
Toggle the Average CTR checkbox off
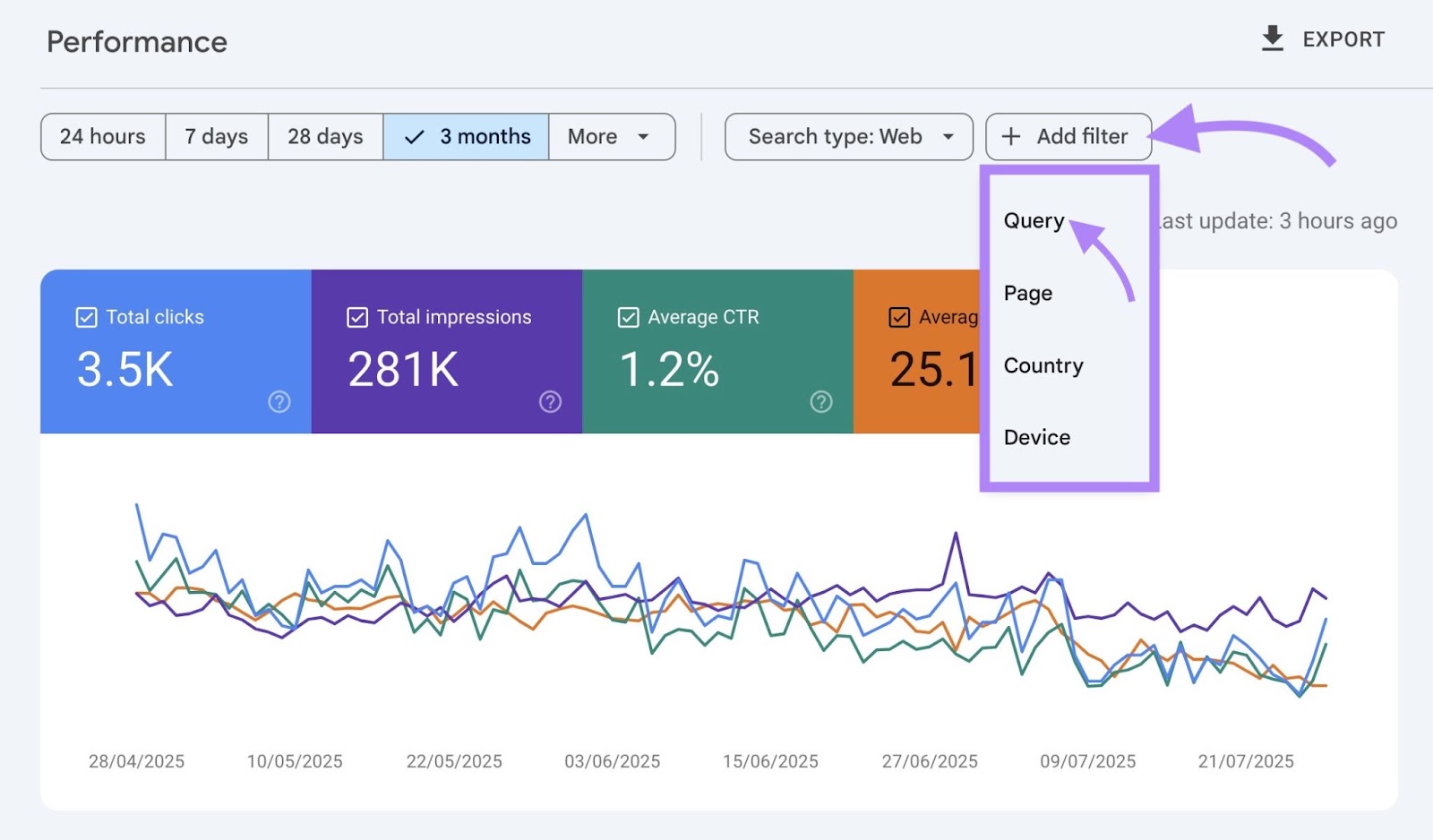pyautogui.click(x=629, y=317)
